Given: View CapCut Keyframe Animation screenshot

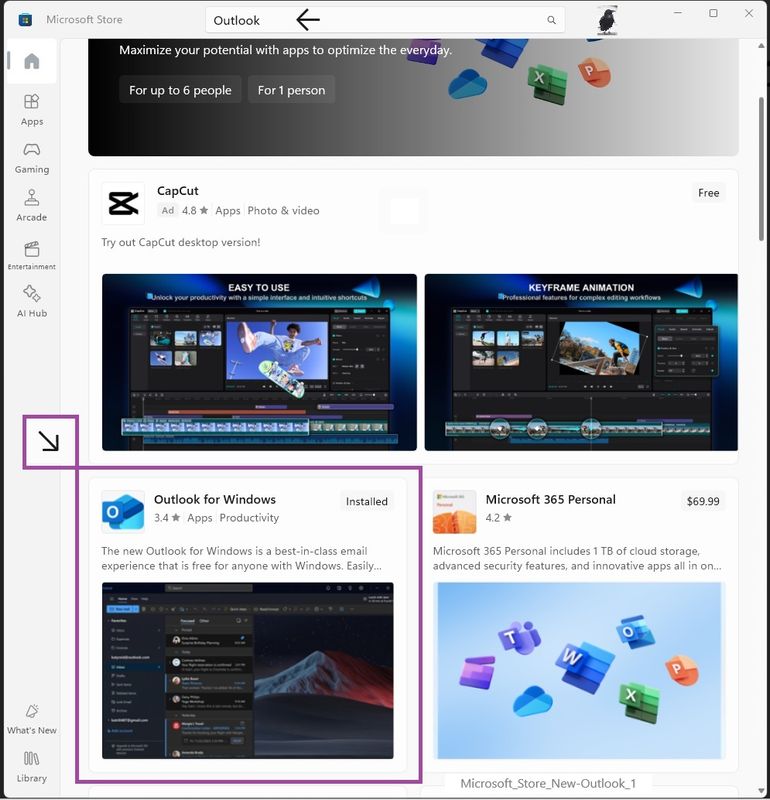Looking at the screenshot, I should 581,362.
